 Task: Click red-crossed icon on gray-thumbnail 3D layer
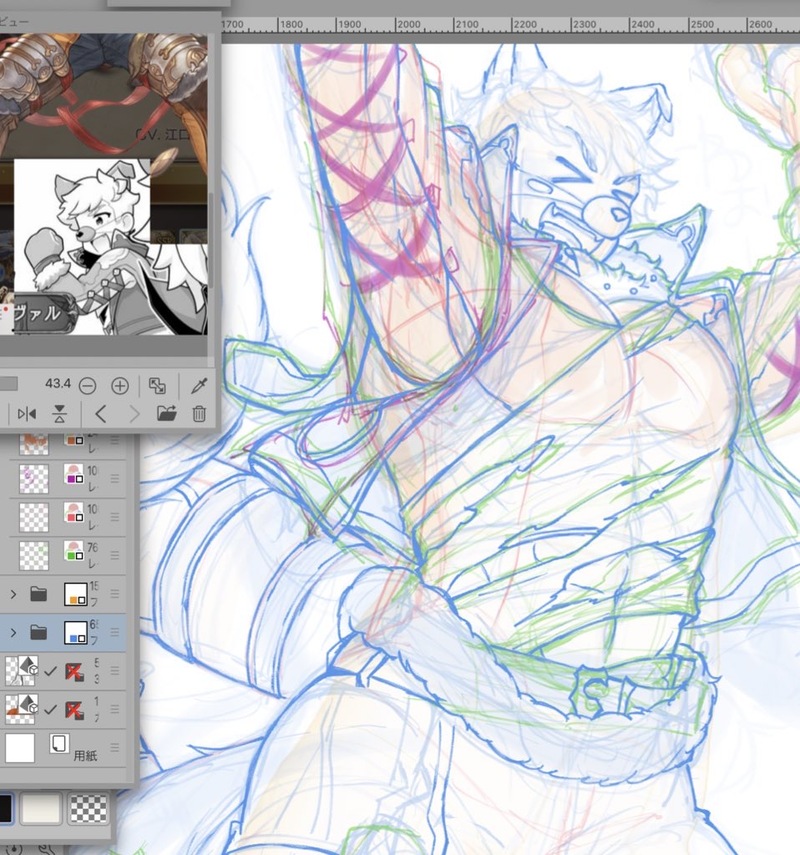tap(75, 671)
